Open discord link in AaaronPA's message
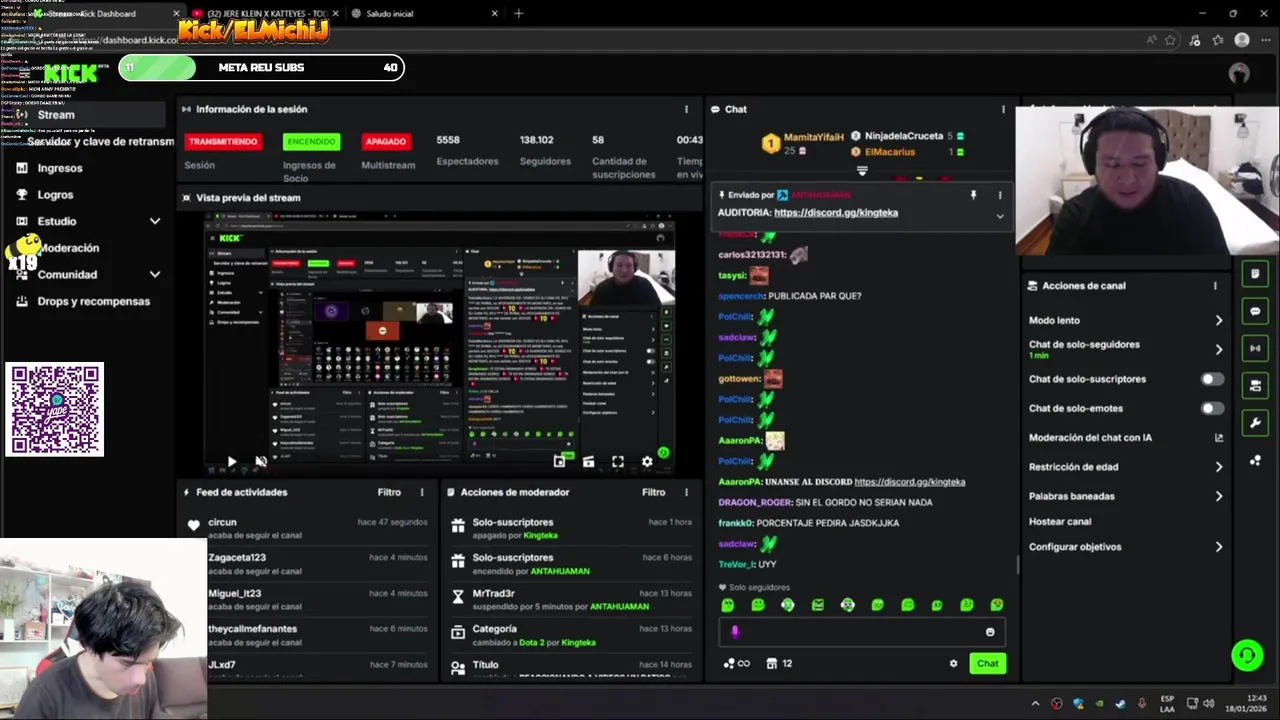The image size is (1280, 720). pos(910,482)
